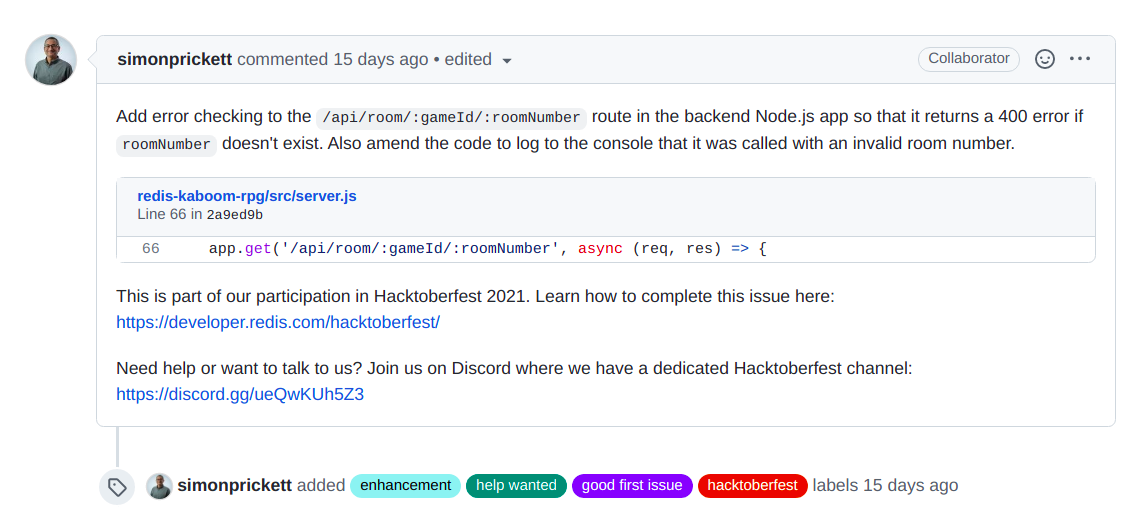
Task: Open the discord.gg/ueQwKUh5Z3 invite link
Action: [x=240, y=395]
